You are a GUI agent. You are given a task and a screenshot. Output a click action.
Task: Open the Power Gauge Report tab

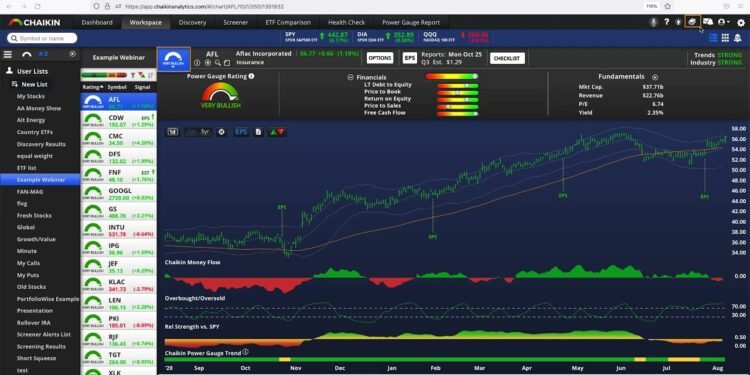(x=411, y=22)
